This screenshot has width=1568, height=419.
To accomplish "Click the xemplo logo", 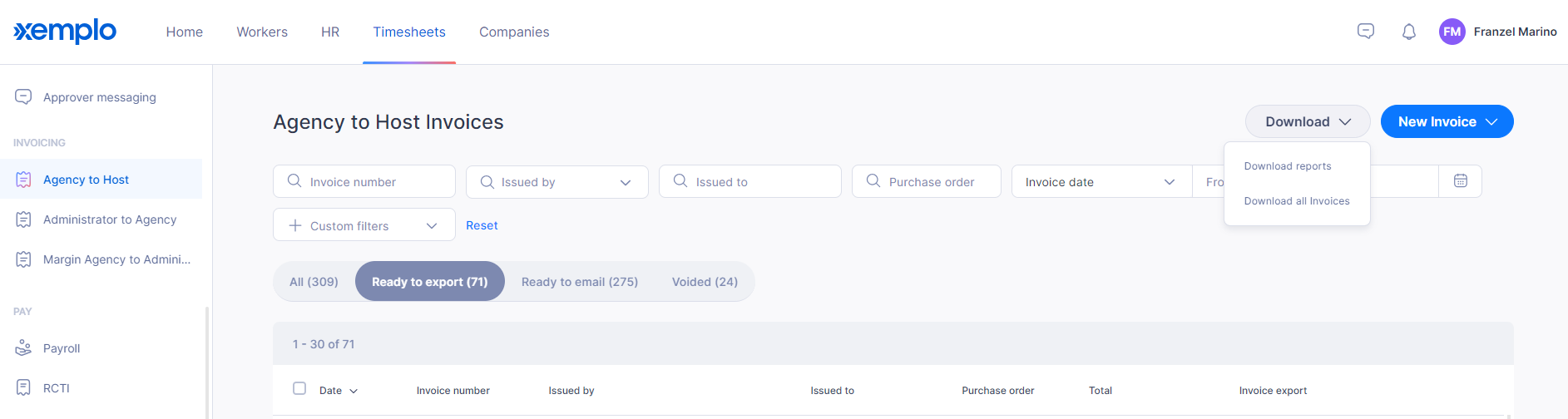I will point(65,32).
